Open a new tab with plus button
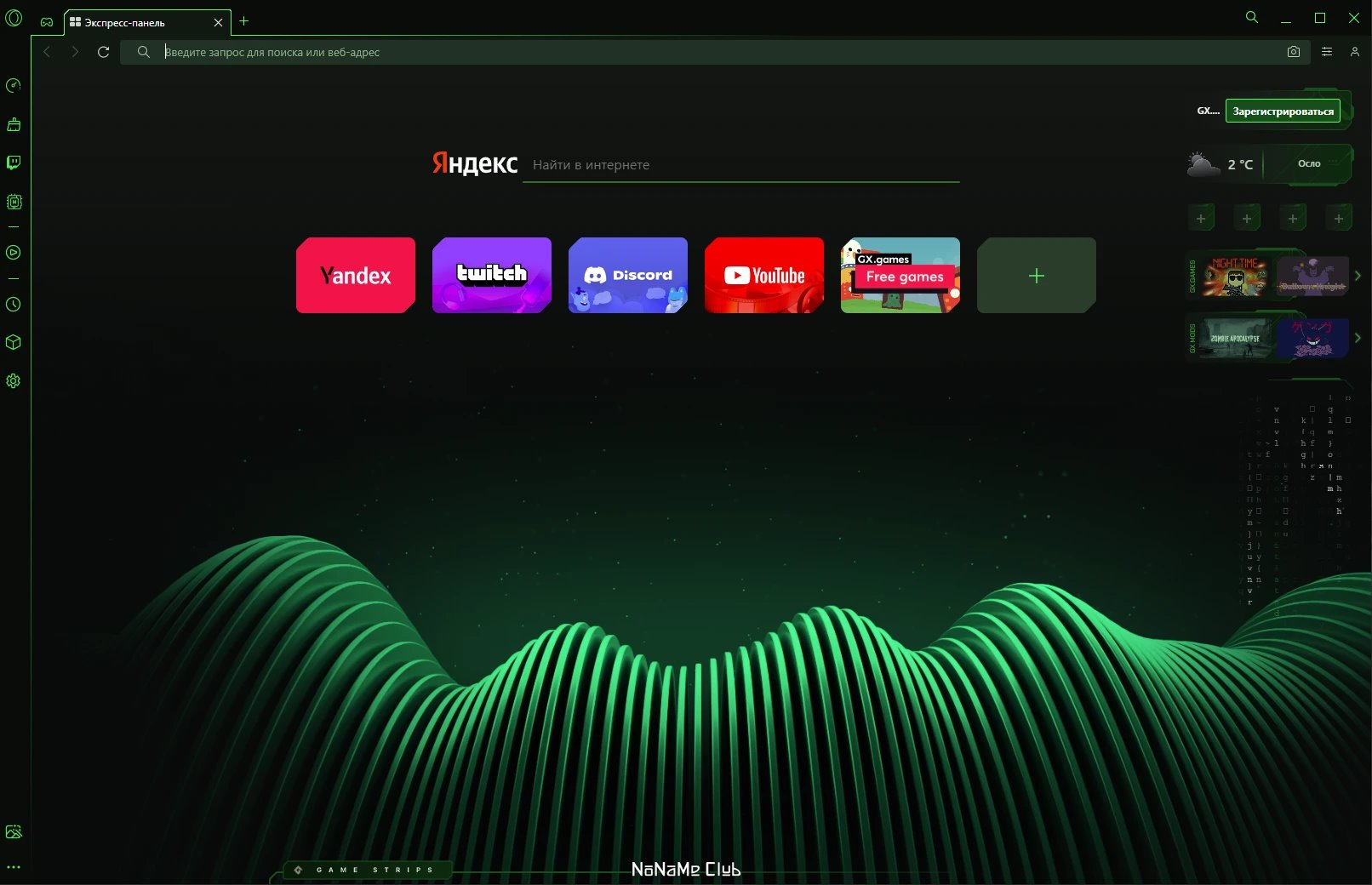The width and height of the screenshot is (1372, 885). point(243,21)
